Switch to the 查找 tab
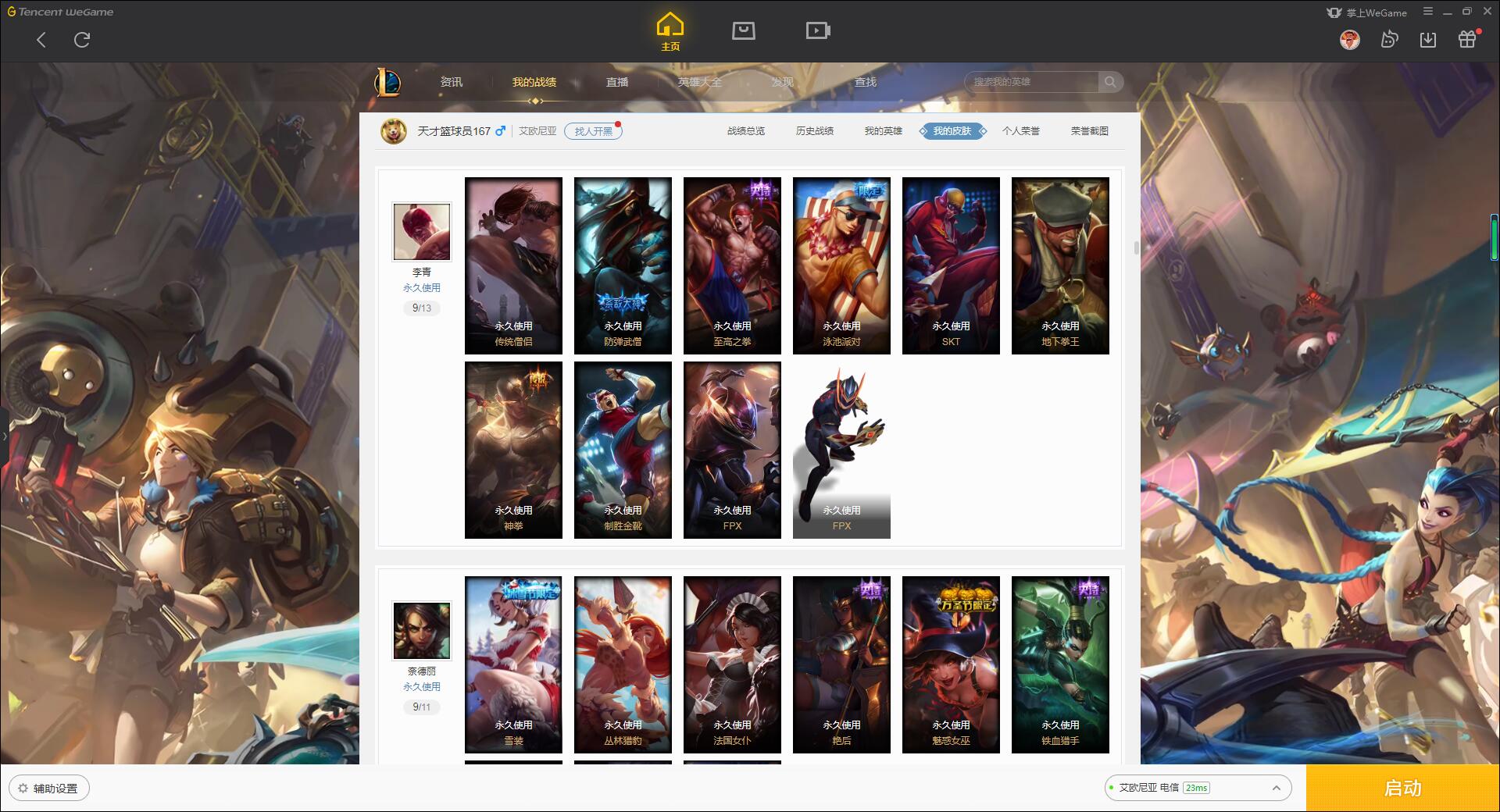The height and width of the screenshot is (812, 1500). [865, 82]
